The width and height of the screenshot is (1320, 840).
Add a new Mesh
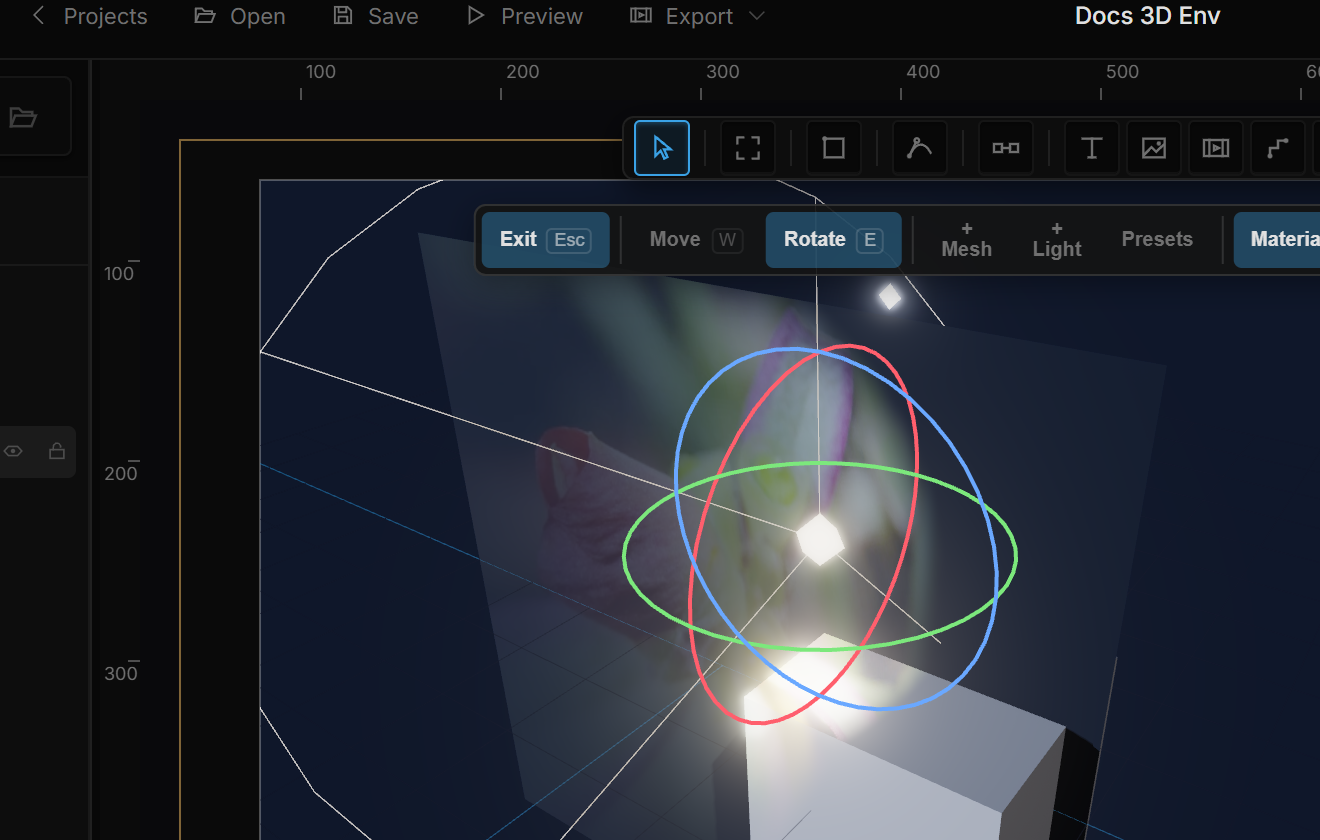pos(967,240)
